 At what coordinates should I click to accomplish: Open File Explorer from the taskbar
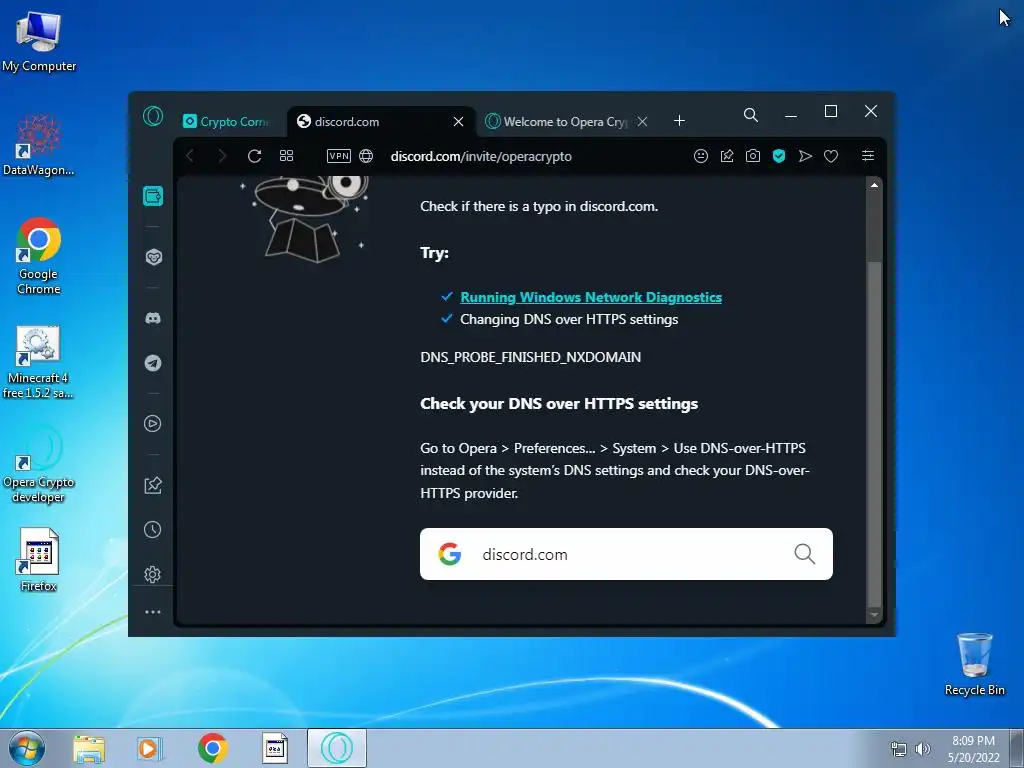click(89, 748)
